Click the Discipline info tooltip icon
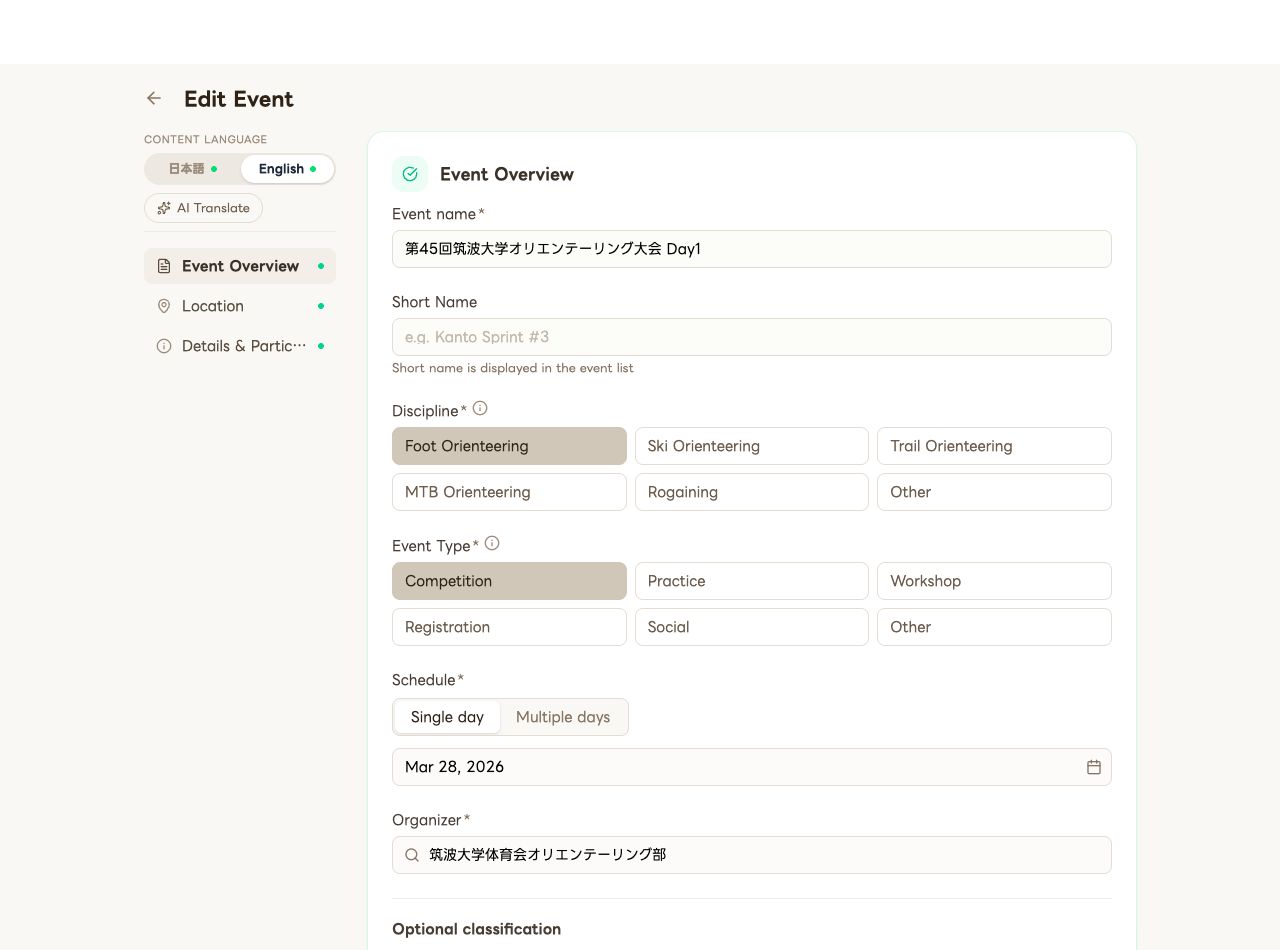Screen dimensions: 1280x950 coord(479,407)
